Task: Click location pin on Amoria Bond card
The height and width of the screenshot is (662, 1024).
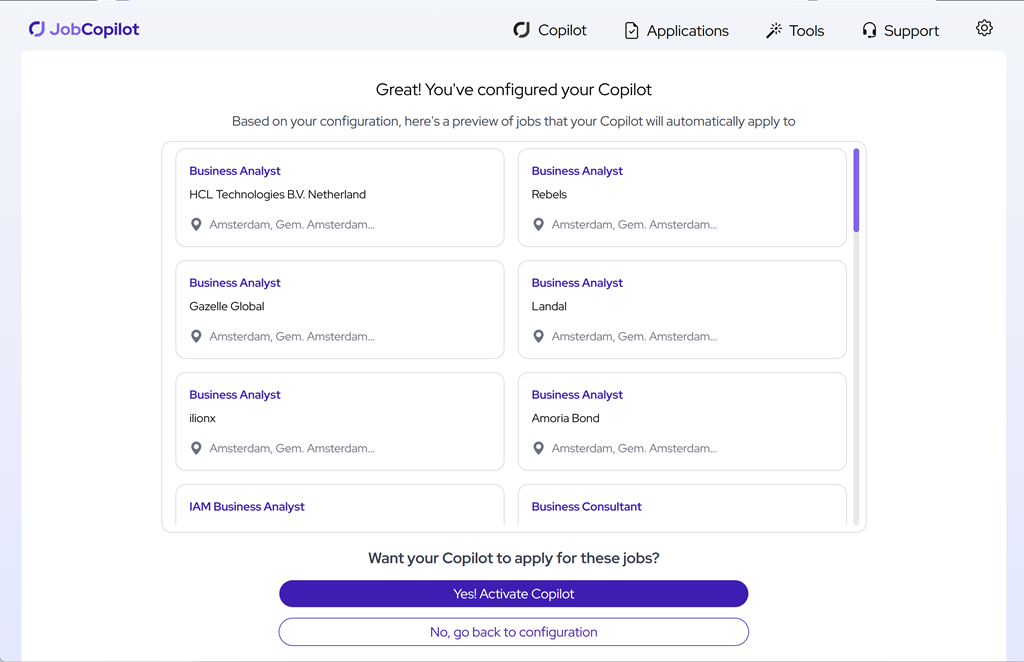Action: pos(538,449)
